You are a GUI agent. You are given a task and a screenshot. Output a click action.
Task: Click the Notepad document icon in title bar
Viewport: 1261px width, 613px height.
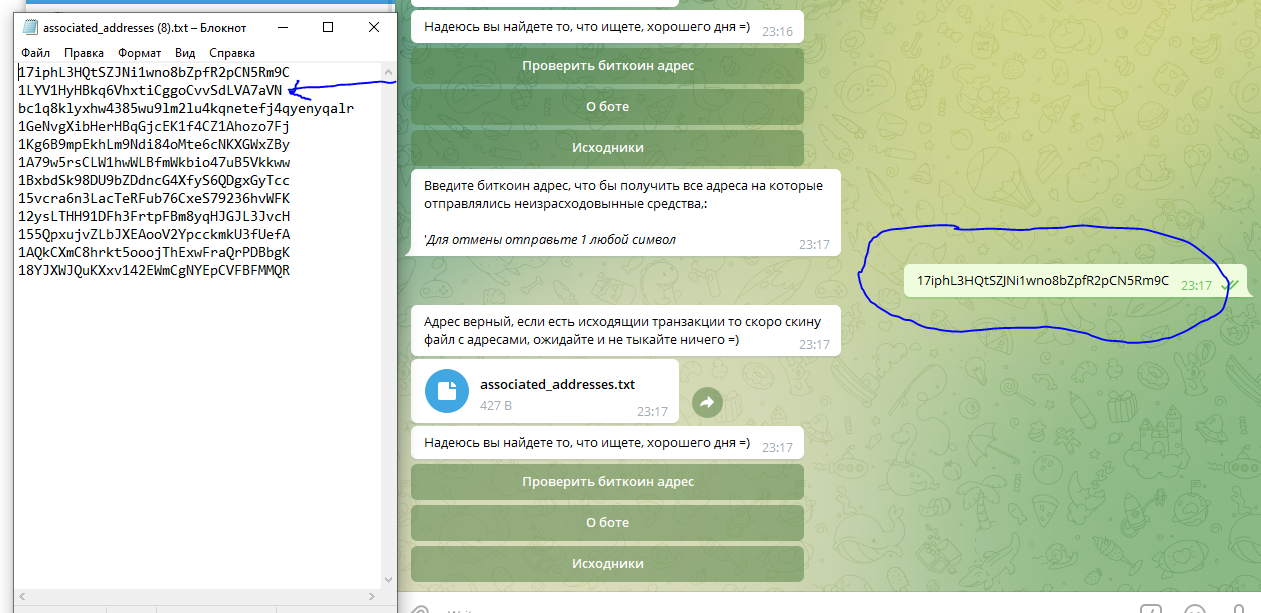pyautogui.click(x=30, y=27)
